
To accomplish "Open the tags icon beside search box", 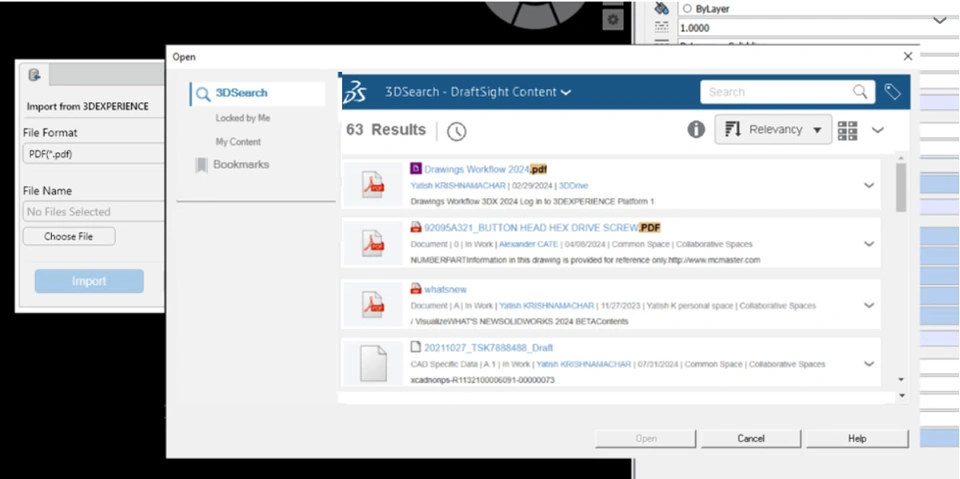I will [893, 92].
